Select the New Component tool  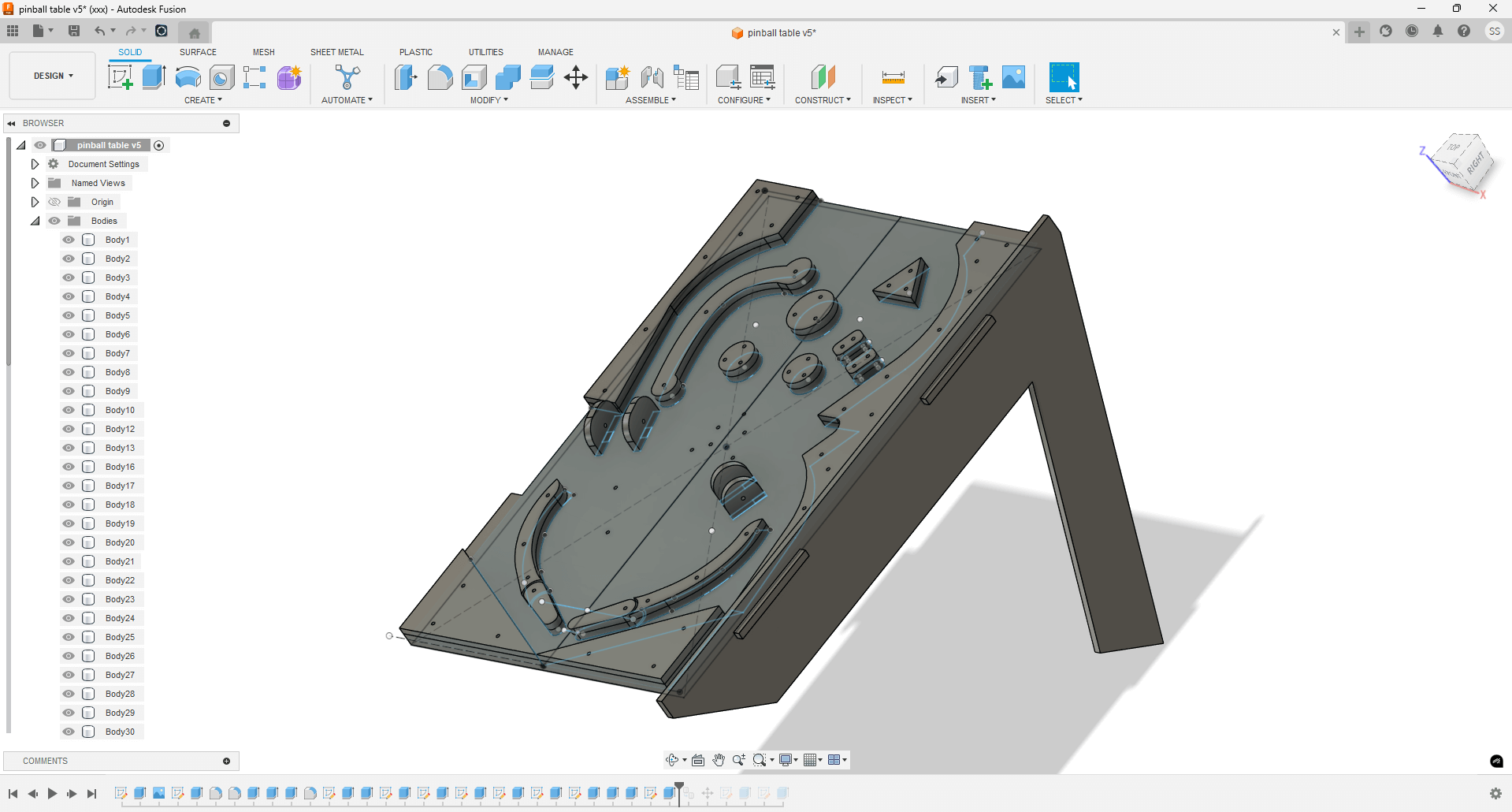[617, 77]
